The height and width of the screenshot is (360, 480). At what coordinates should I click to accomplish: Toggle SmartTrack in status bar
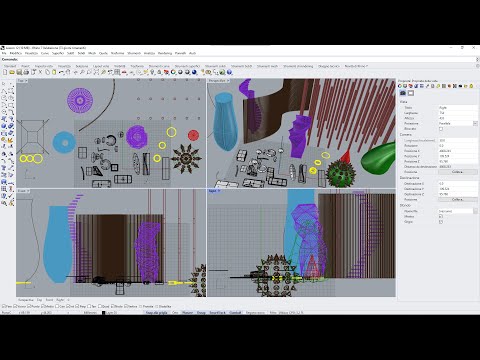tap(217, 313)
